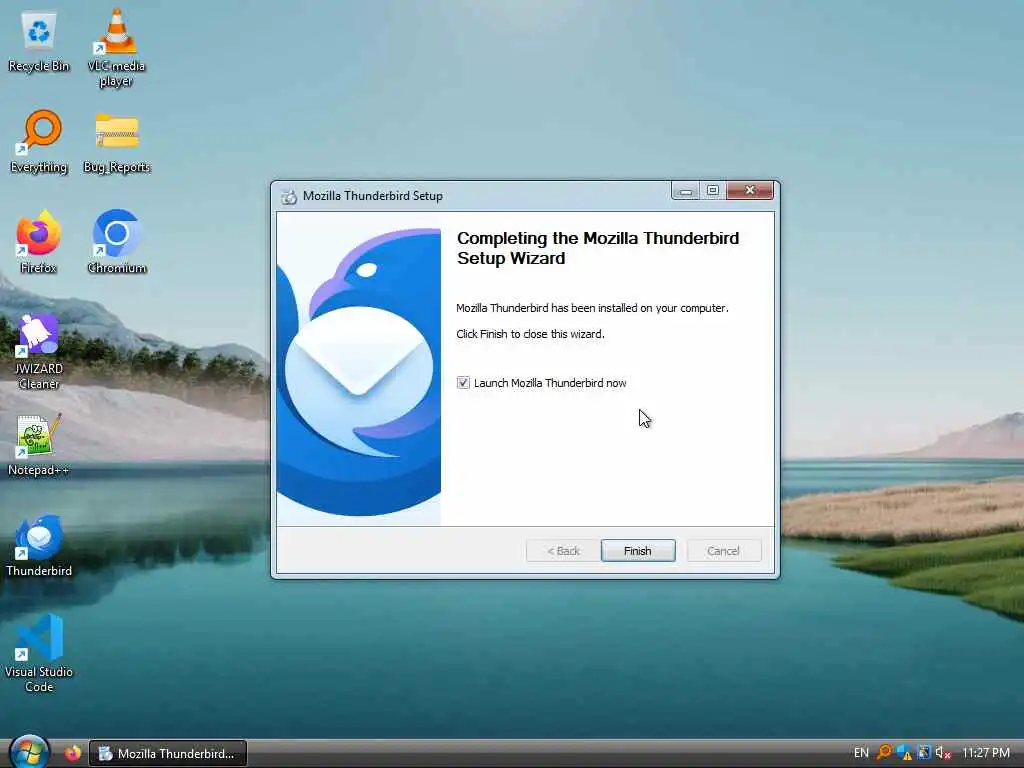Select the Notepad++ desktop shortcut
1024x768 pixels.
(x=39, y=445)
